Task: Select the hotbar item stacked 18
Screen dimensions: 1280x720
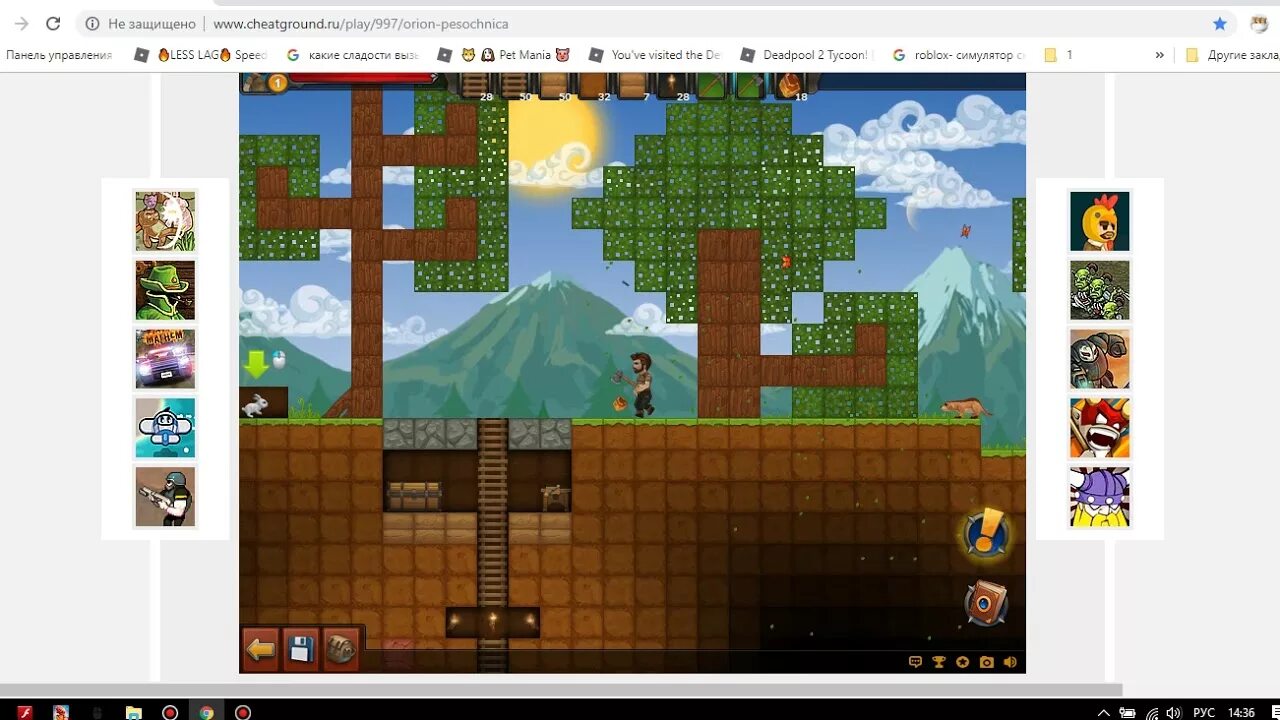Action: pos(790,86)
